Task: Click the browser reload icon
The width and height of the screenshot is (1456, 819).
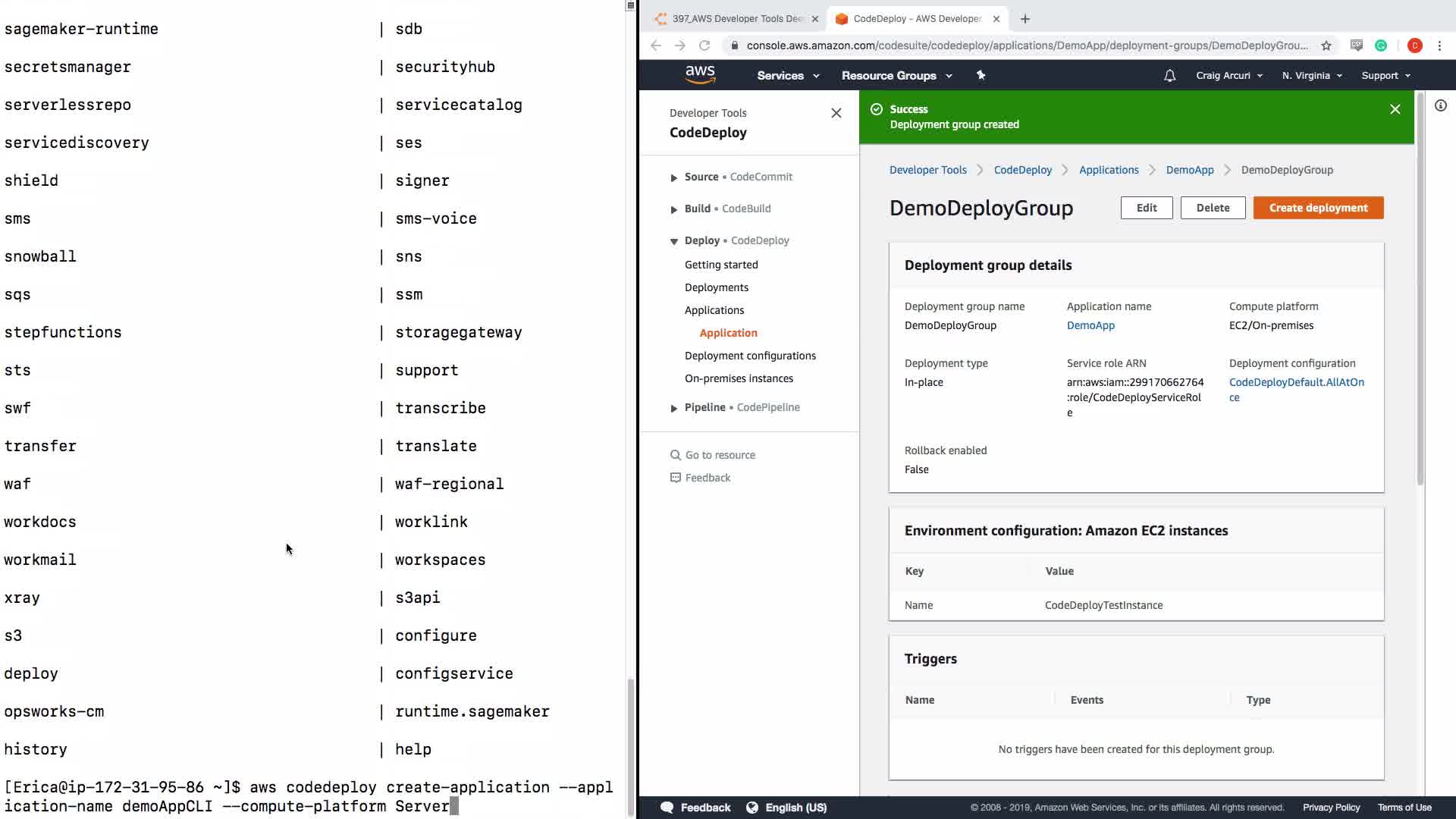Action: coord(704,45)
